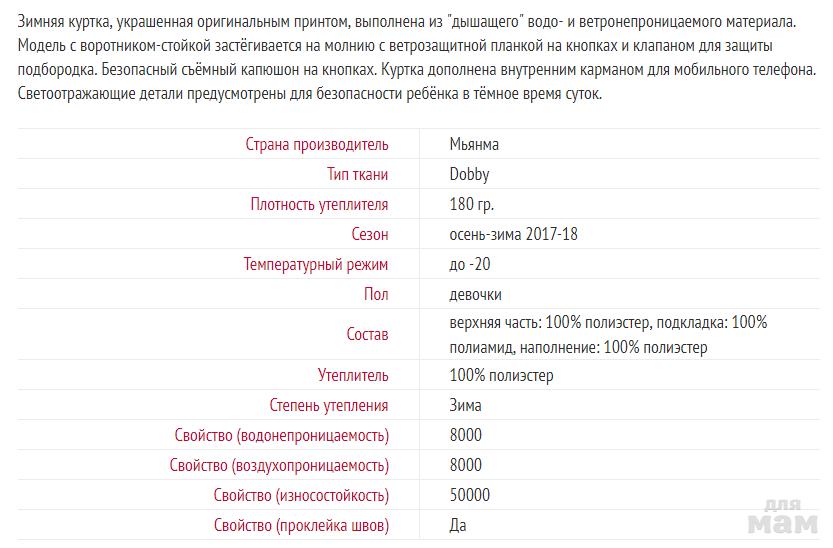Click the "Плотность утеплителя" label
The height and width of the screenshot is (548, 833).
(319, 204)
